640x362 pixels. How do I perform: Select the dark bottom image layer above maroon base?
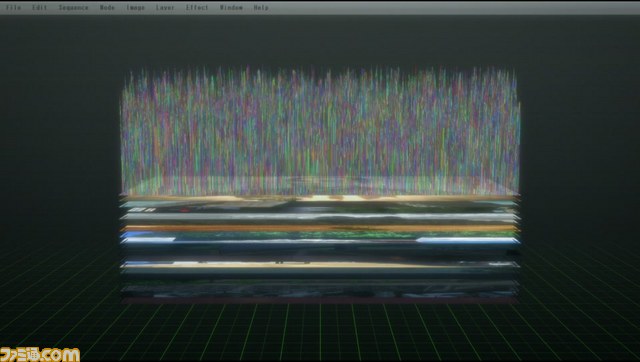pos(320,291)
